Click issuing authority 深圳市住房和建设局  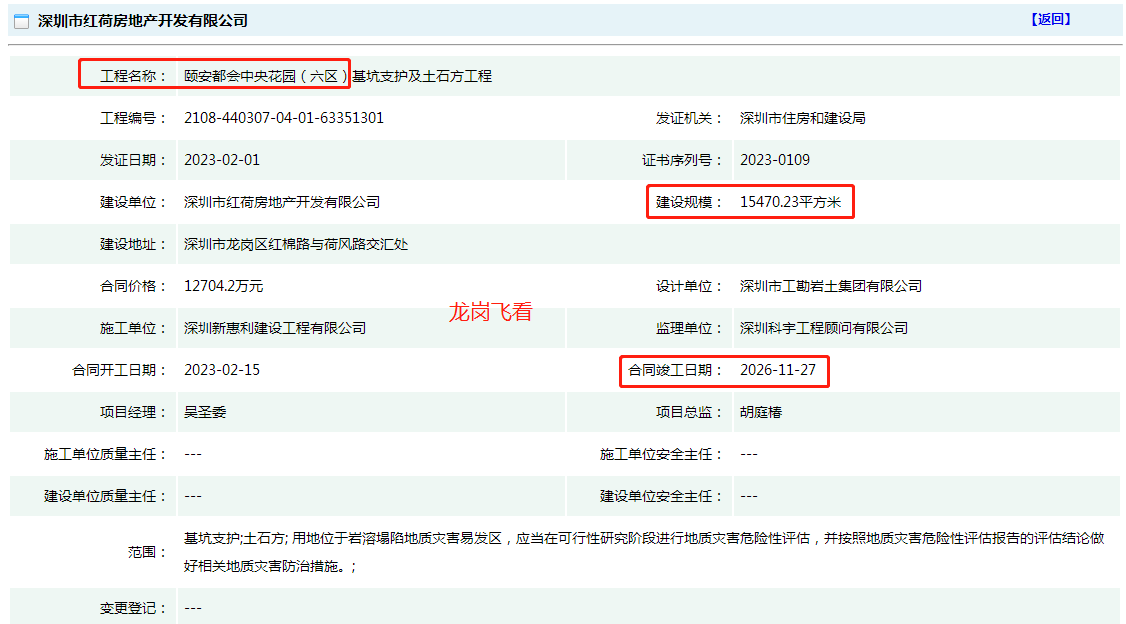[x=802, y=118]
